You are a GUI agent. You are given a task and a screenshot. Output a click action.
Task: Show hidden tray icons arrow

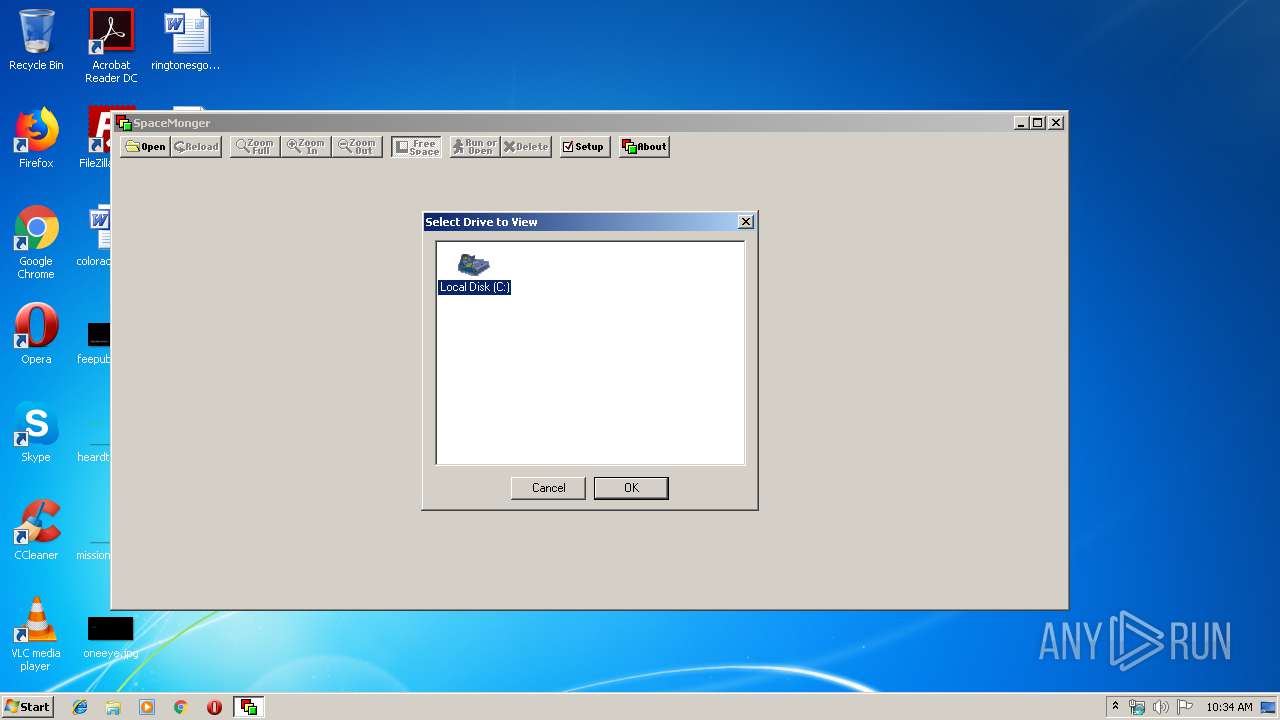point(1115,707)
